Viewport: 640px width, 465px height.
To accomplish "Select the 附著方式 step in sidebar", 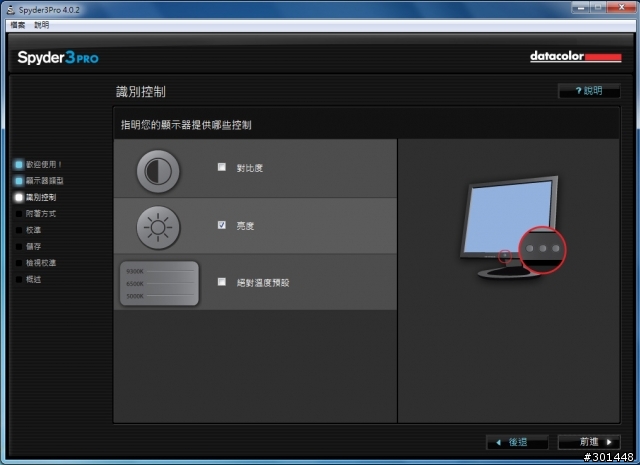I will pos(36,214).
